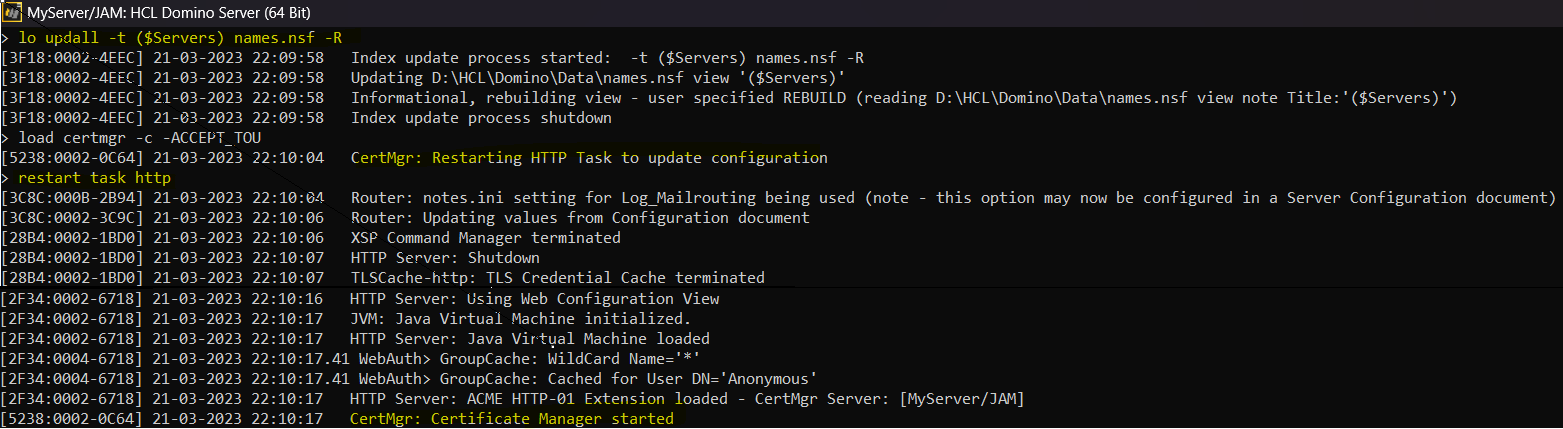Click the 'HTTP Server: Using Web Configuration View' line
The image size is (1563, 429).
click(534, 299)
